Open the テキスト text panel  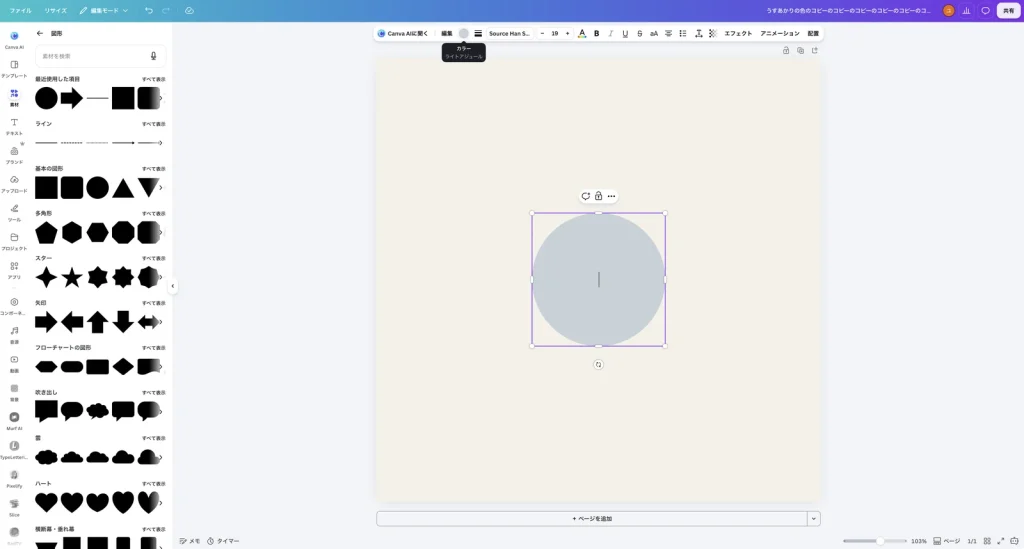click(x=14, y=126)
